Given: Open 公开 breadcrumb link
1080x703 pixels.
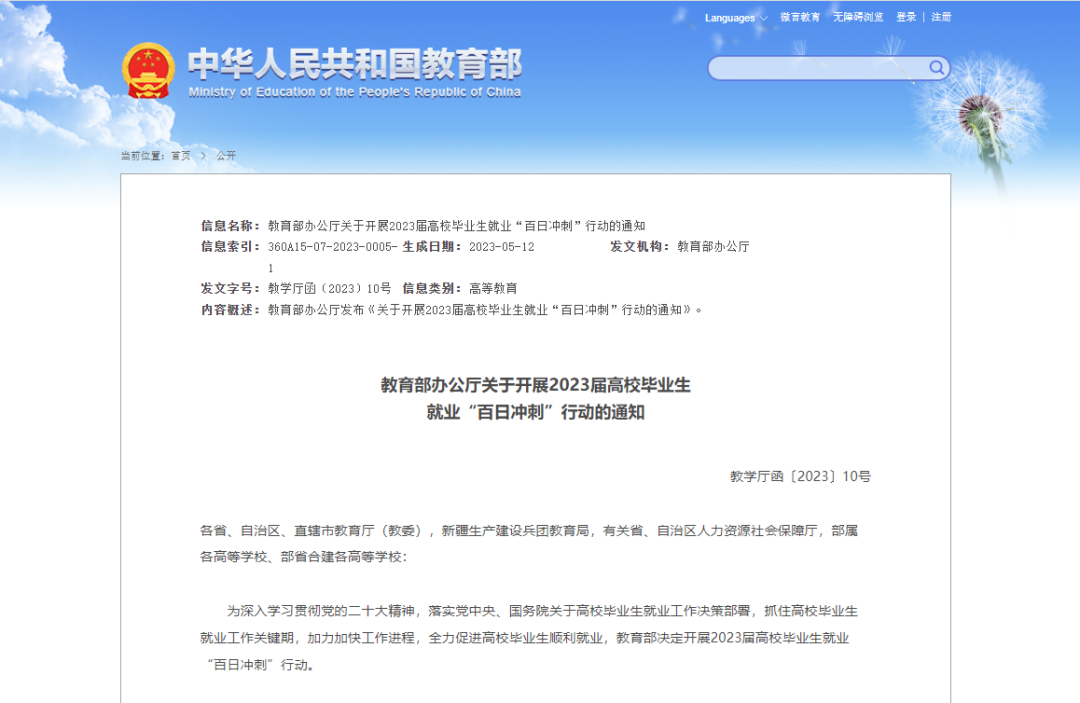Looking at the screenshot, I should (226, 156).
